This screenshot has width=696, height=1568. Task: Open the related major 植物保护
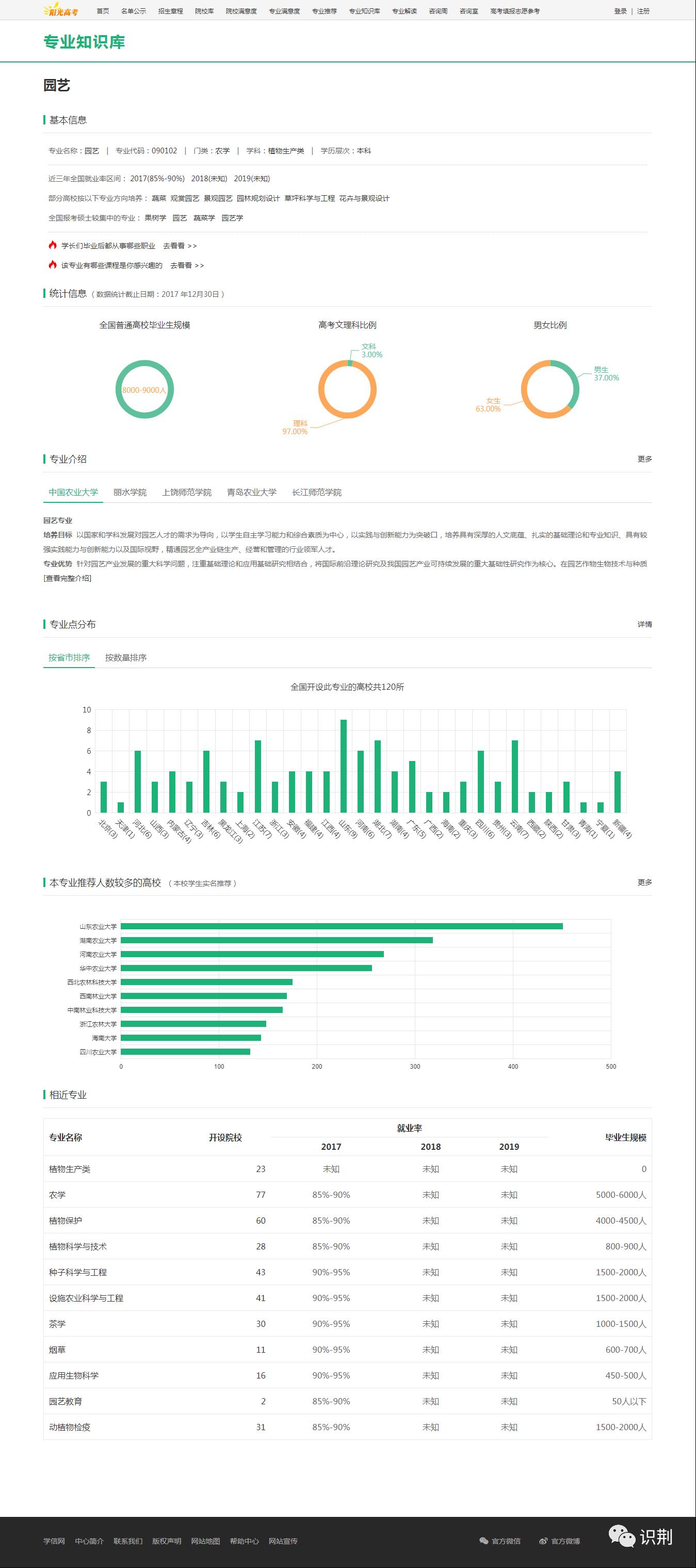[65, 1221]
